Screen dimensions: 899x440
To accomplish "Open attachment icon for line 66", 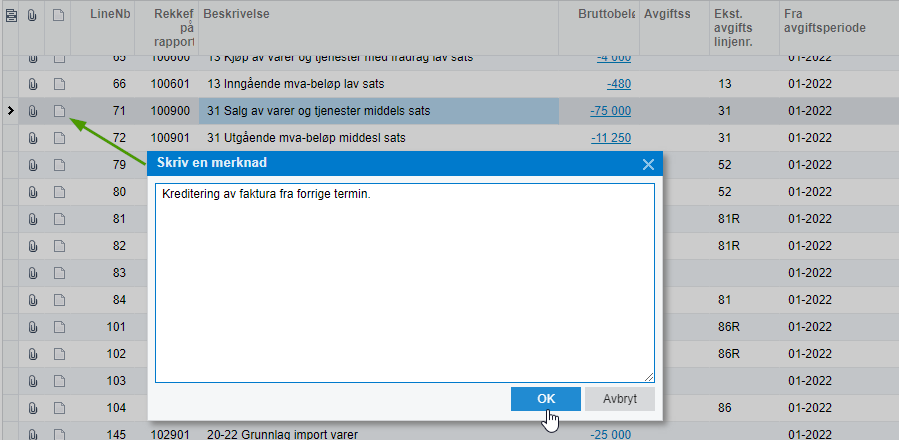I will [33, 84].
